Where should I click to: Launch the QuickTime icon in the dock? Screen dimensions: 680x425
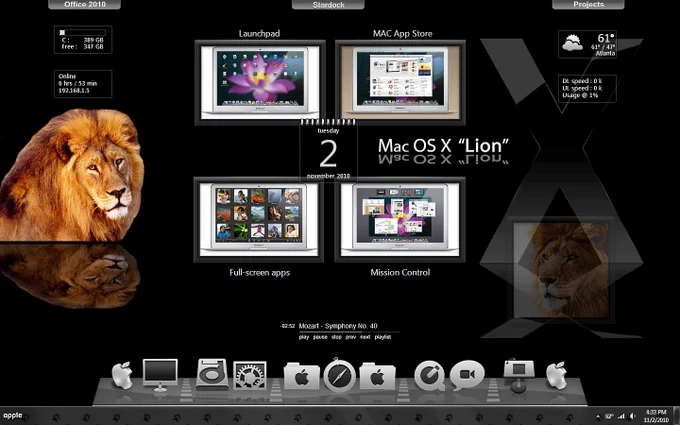click(429, 376)
